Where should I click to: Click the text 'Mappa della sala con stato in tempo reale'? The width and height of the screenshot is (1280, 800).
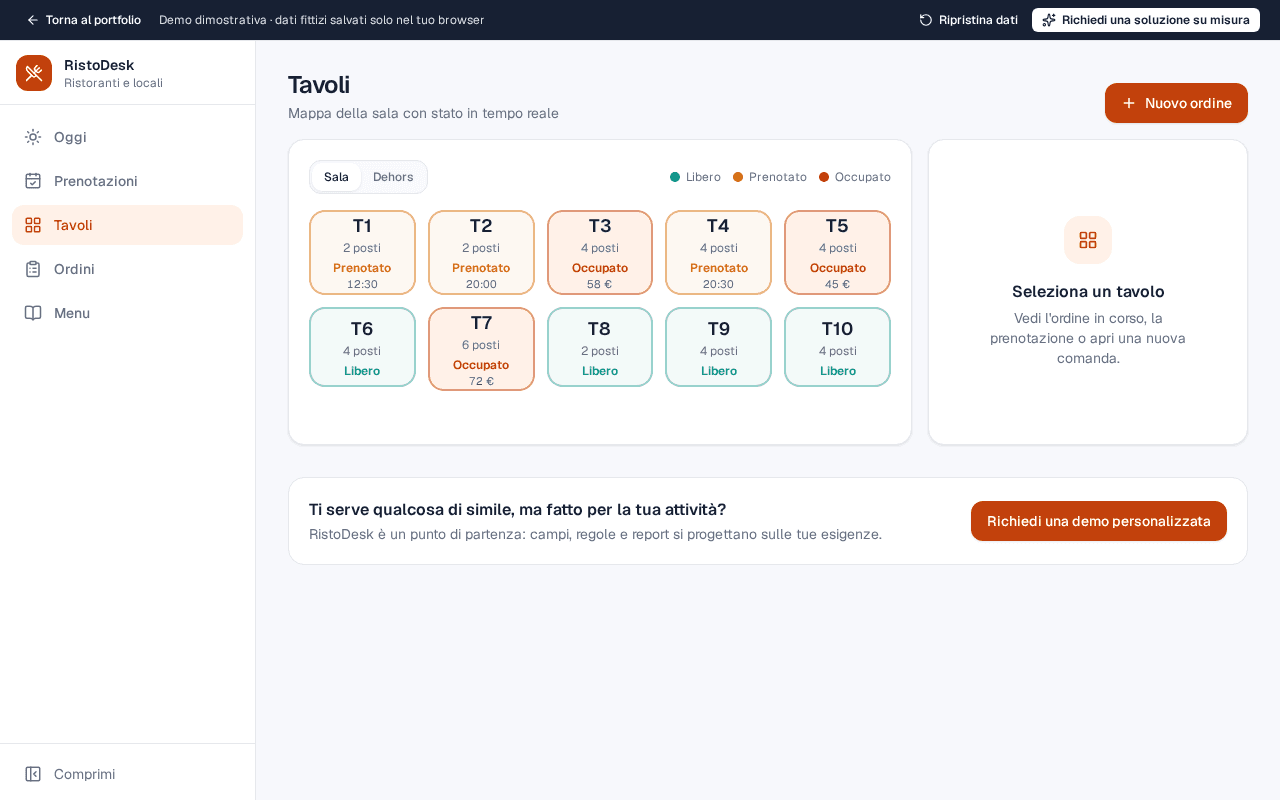pyautogui.click(x=423, y=113)
